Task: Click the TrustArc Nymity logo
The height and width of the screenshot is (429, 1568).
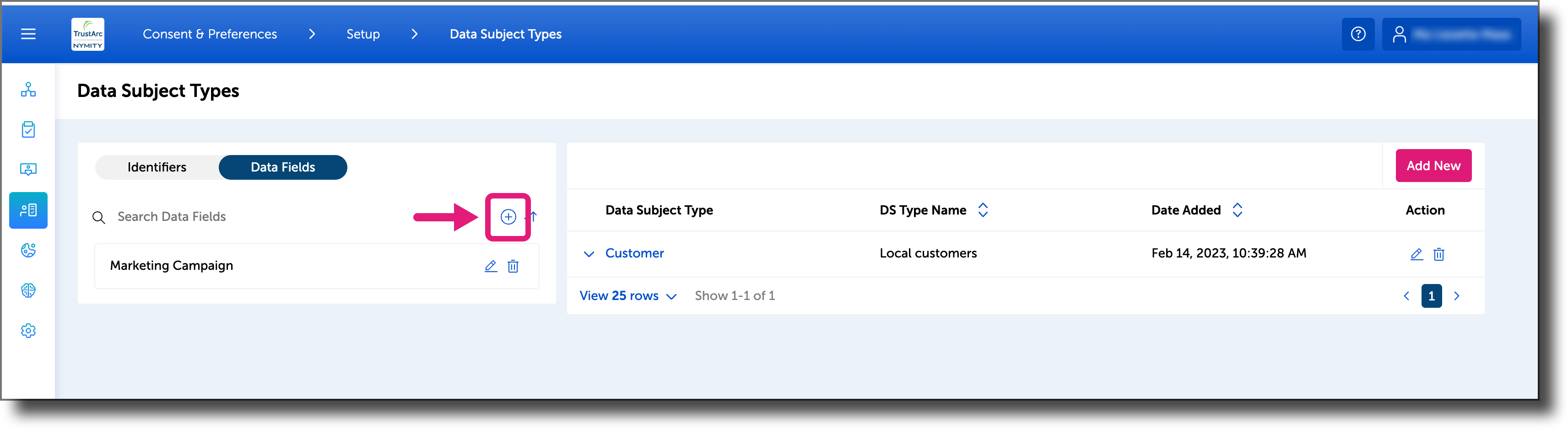Action: click(88, 34)
